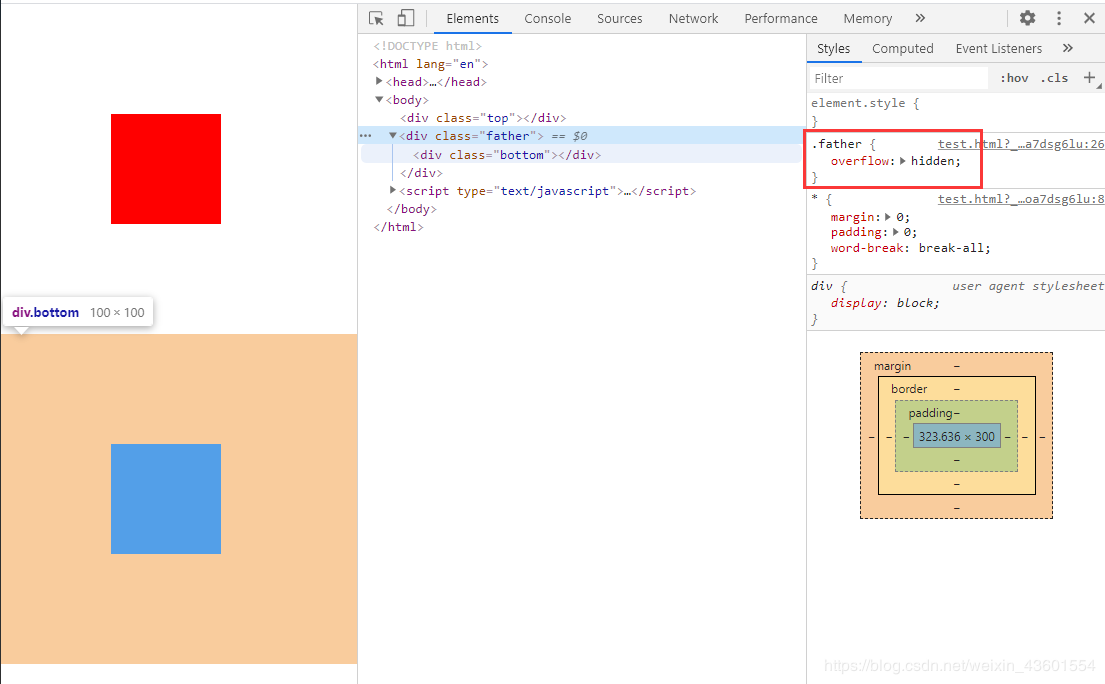
Task: Click the box model padding label
Action: coord(930,413)
